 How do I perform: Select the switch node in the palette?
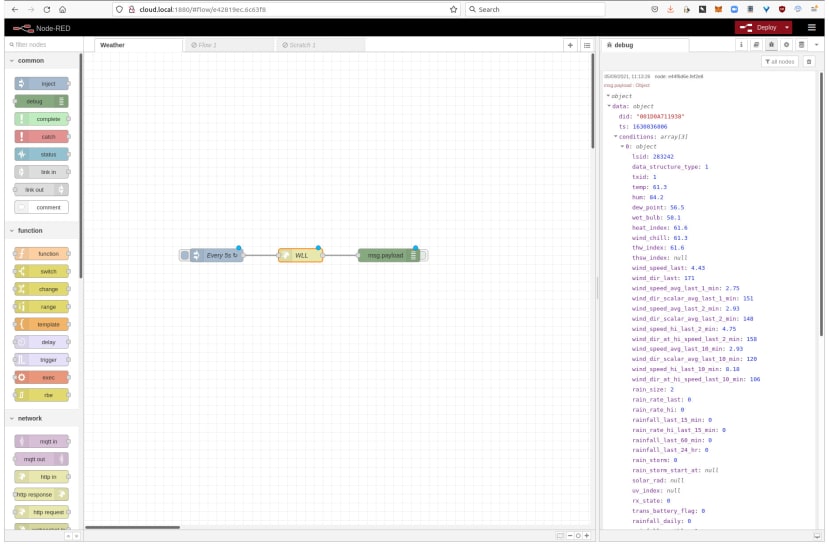coord(42,271)
